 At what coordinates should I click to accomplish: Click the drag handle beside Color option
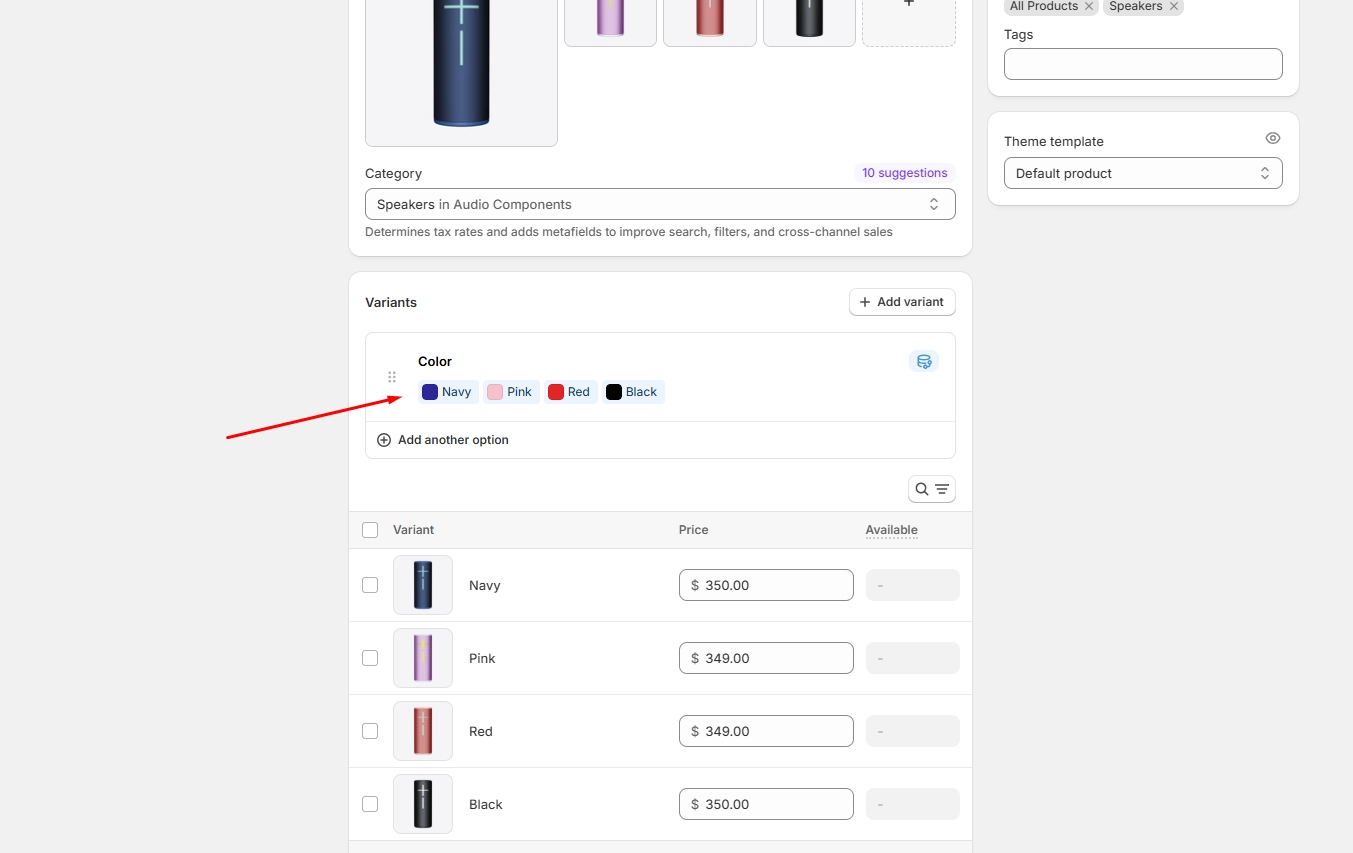coord(392,377)
